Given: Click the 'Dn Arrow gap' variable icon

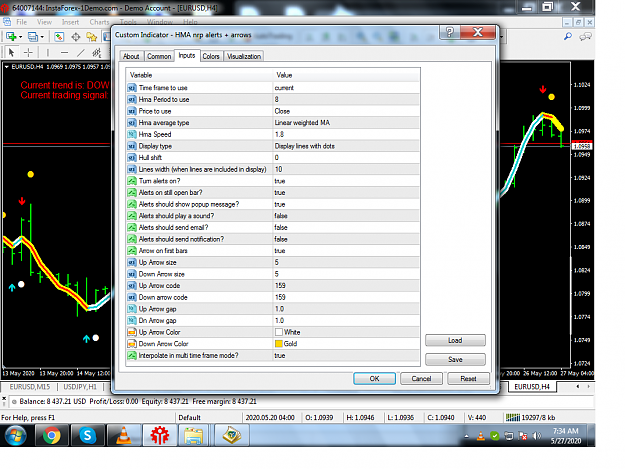Looking at the screenshot, I should 132,320.
